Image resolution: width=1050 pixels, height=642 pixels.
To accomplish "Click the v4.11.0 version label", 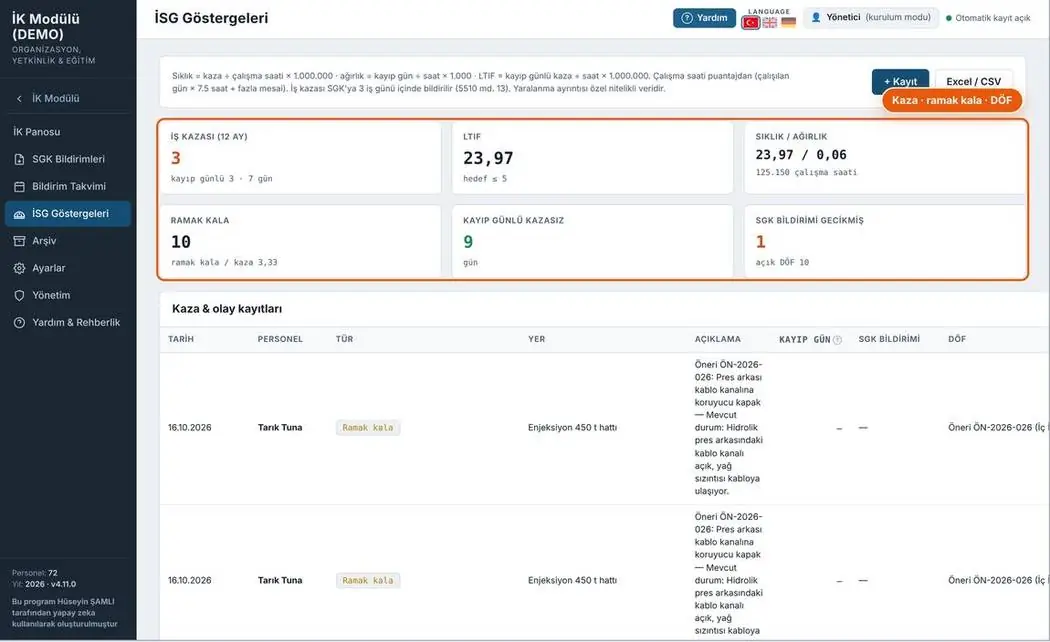I will pos(63,584).
